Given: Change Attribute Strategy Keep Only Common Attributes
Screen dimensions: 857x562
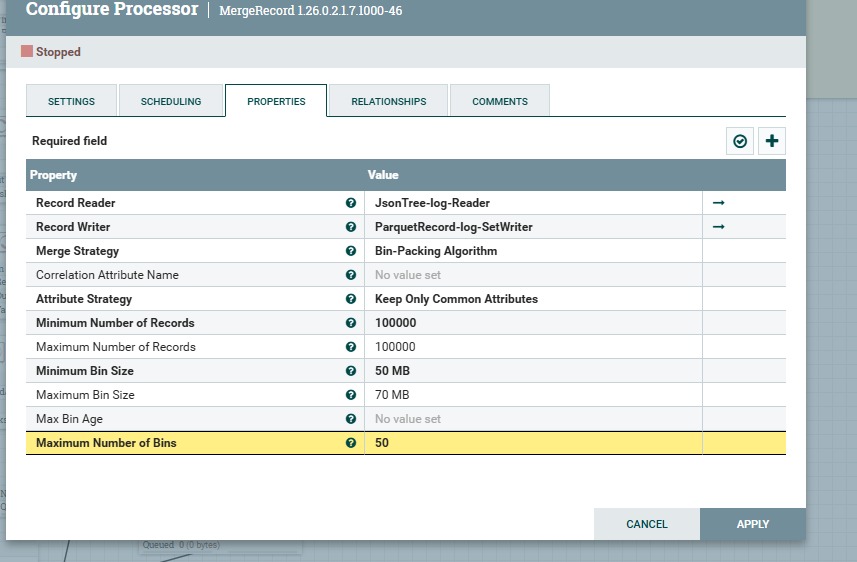Looking at the screenshot, I should pos(533,299).
